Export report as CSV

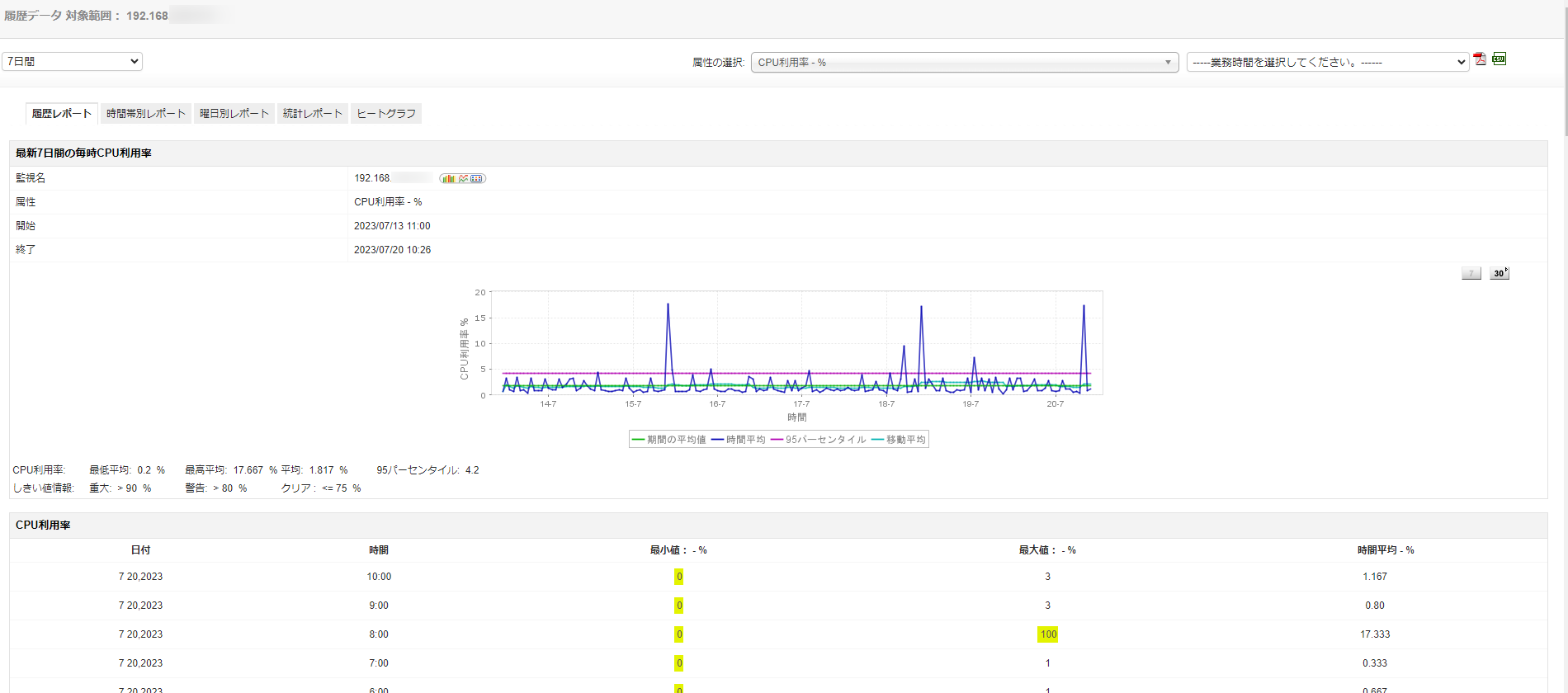pos(1500,59)
